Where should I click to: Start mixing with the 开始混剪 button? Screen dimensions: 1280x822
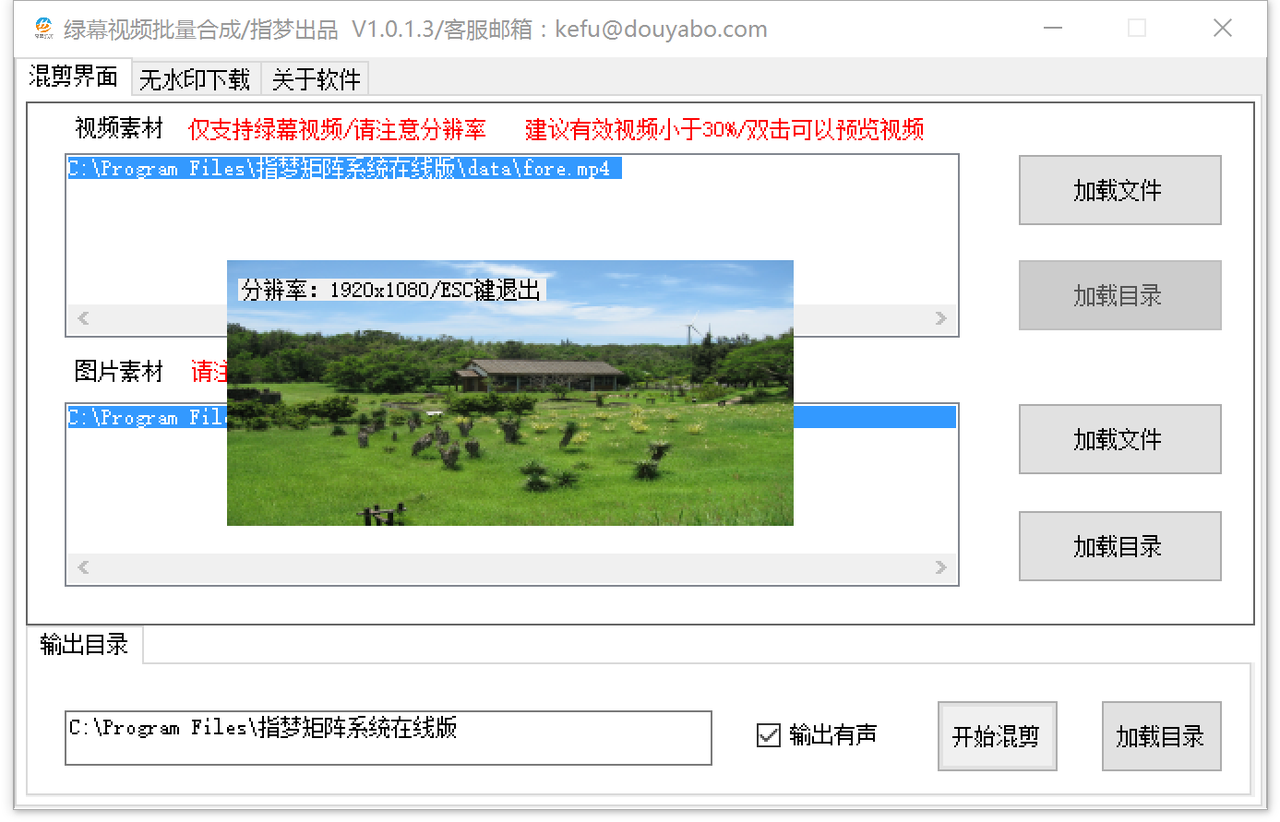[x=996, y=737]
